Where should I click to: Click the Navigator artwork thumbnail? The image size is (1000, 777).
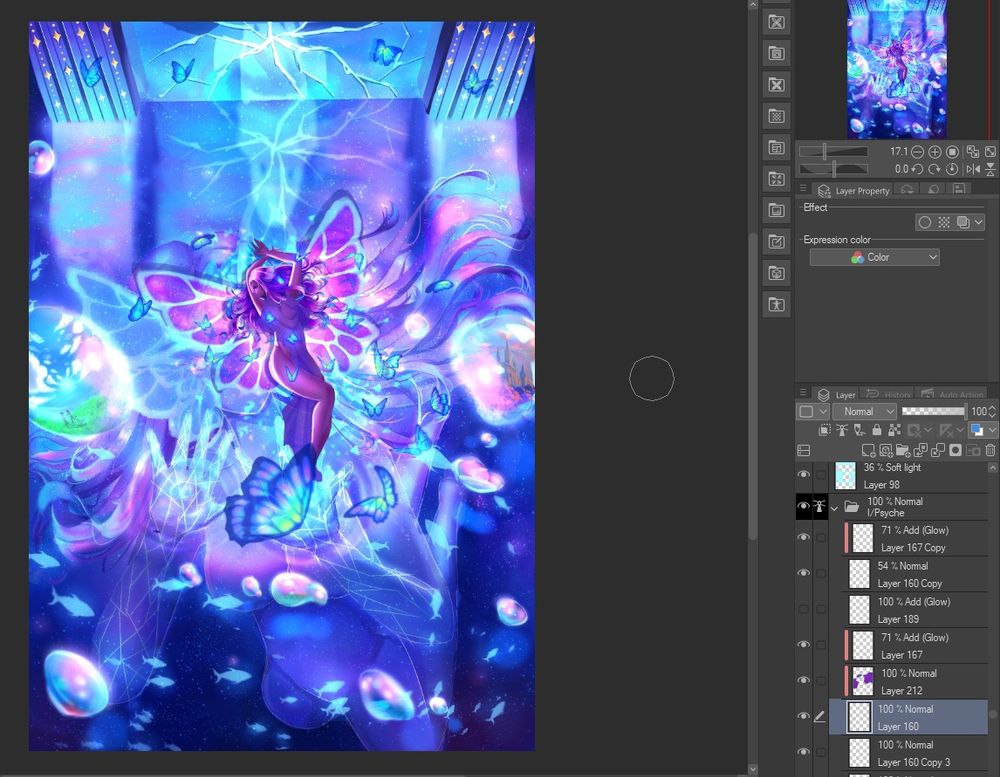(x=897, y=69)
